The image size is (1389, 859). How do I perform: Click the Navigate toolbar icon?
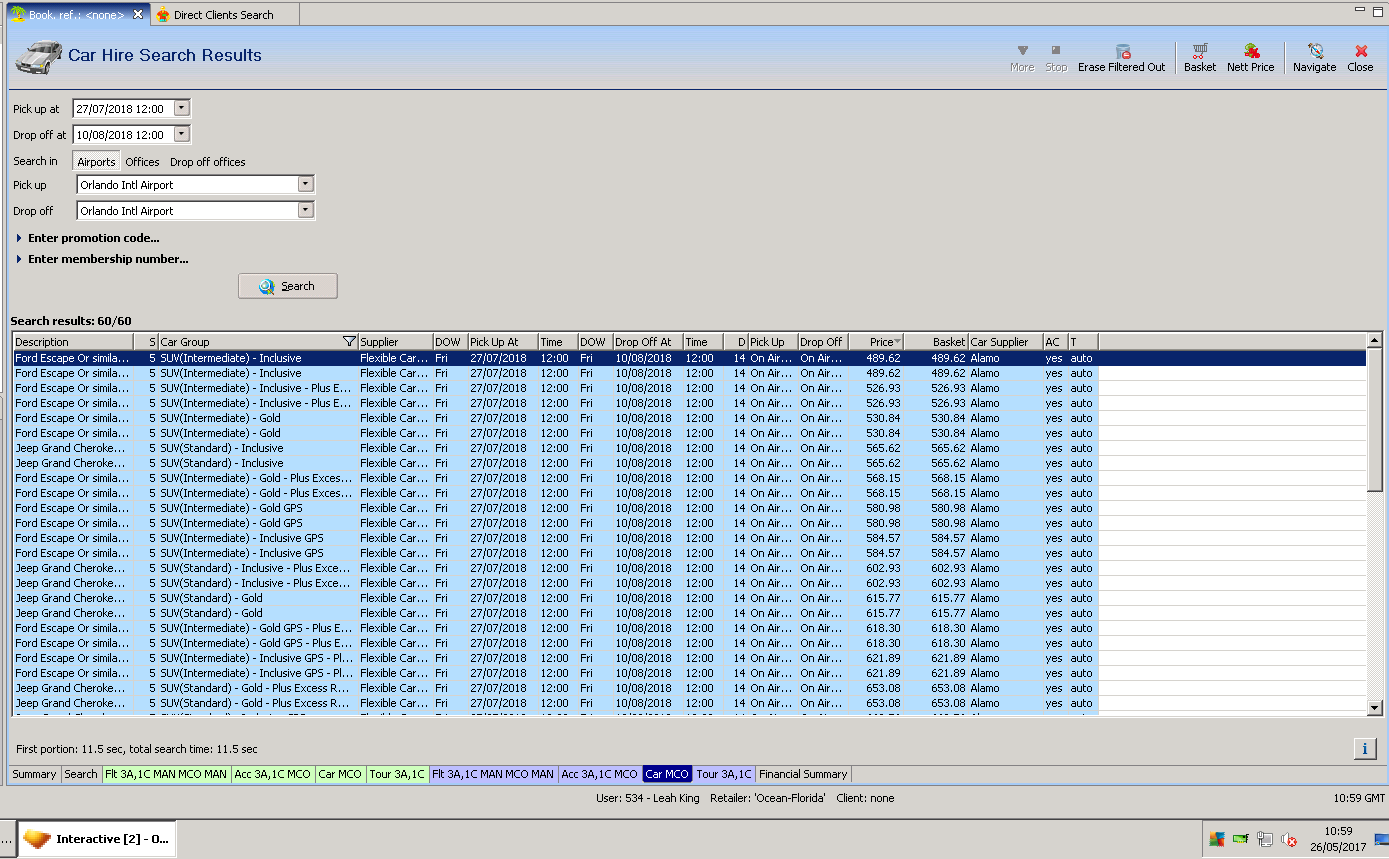point(1314,51)
